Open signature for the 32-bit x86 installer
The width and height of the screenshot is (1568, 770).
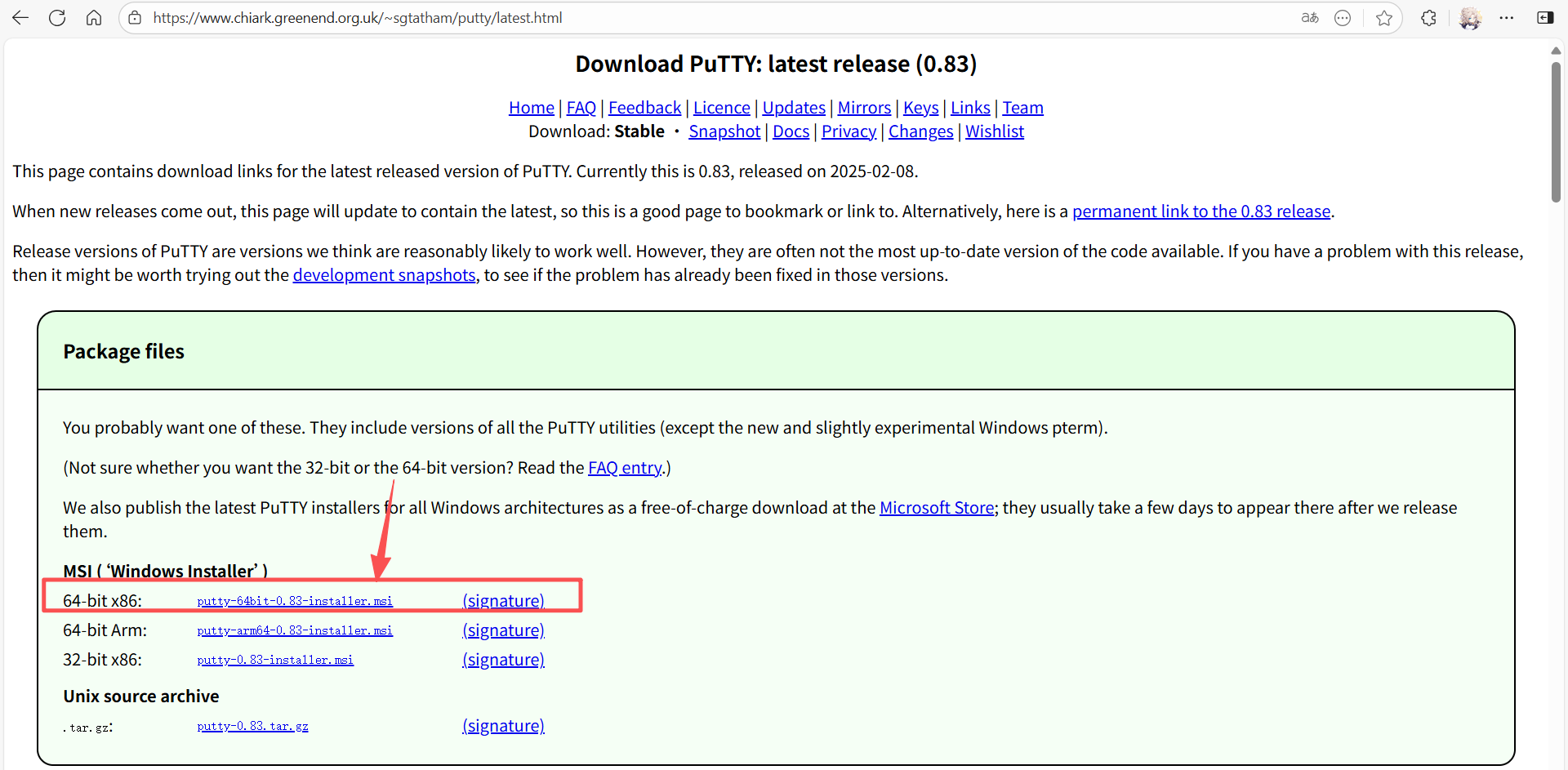(x=503, y=660)
